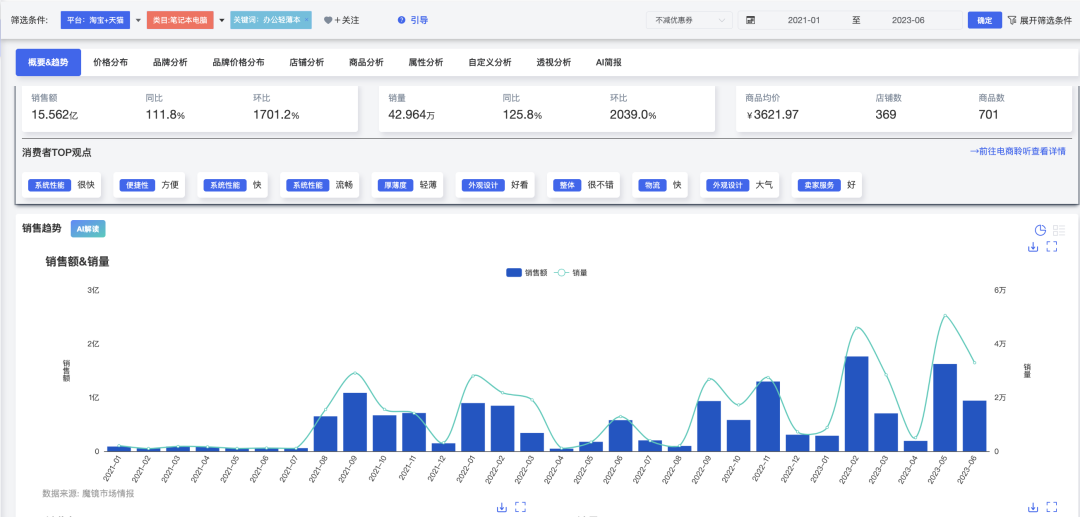Download the bottom-right chart below the trend
The width and height of the screenshot is (1080, 517).
(x=1032, y=507)
